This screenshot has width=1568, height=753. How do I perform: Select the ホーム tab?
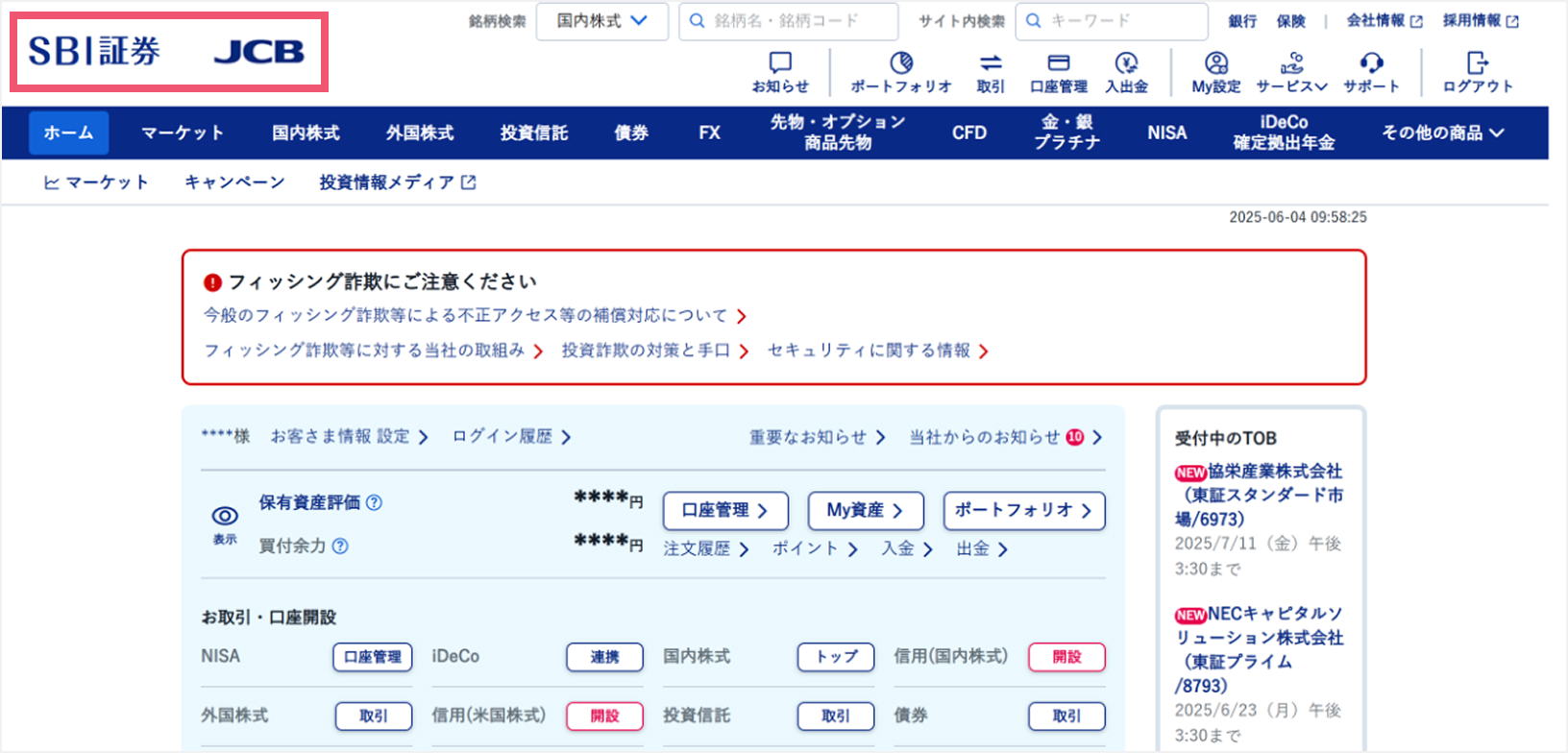(x=68, y=133)
